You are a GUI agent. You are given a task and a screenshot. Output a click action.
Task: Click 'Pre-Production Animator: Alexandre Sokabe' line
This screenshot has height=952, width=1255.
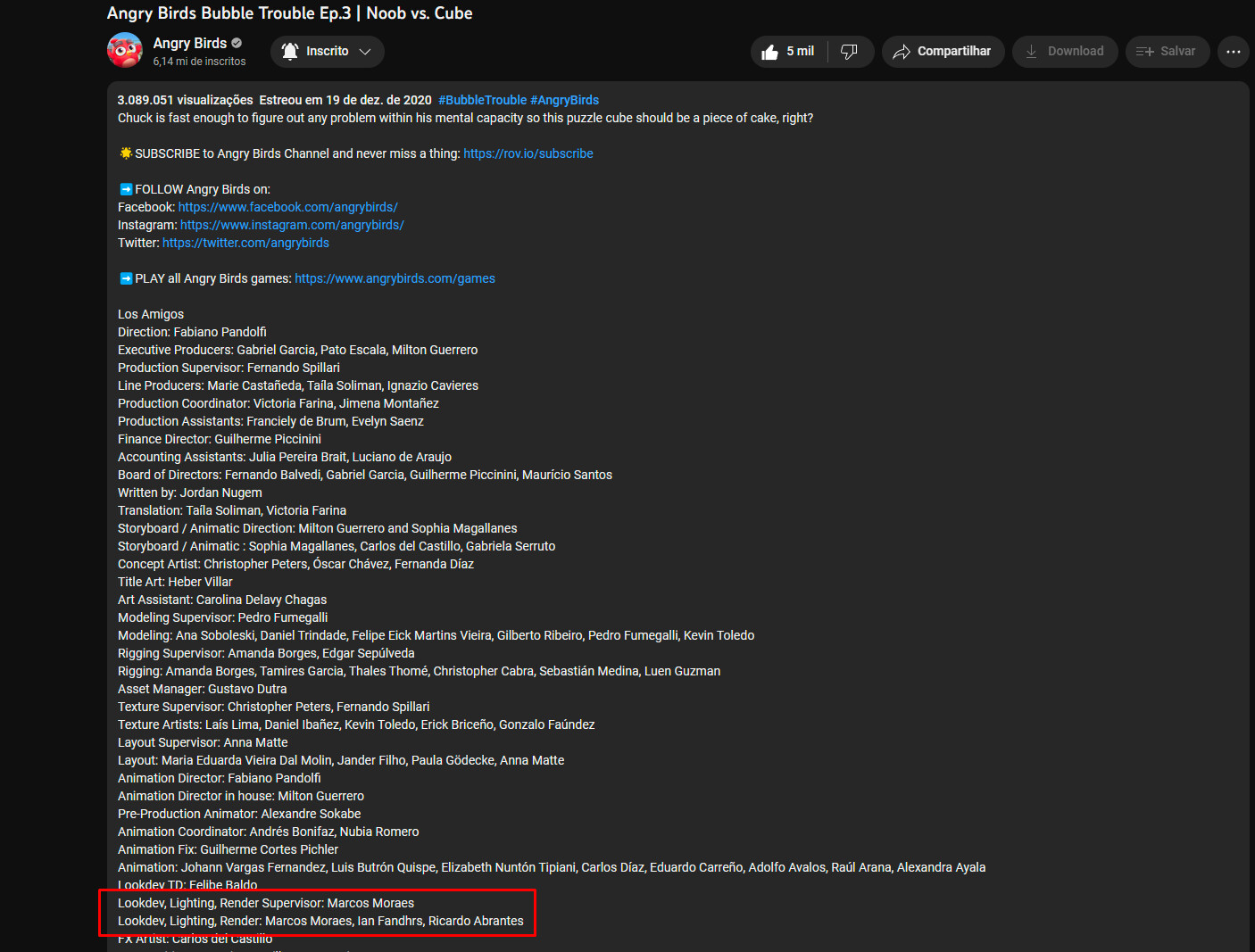239,814
